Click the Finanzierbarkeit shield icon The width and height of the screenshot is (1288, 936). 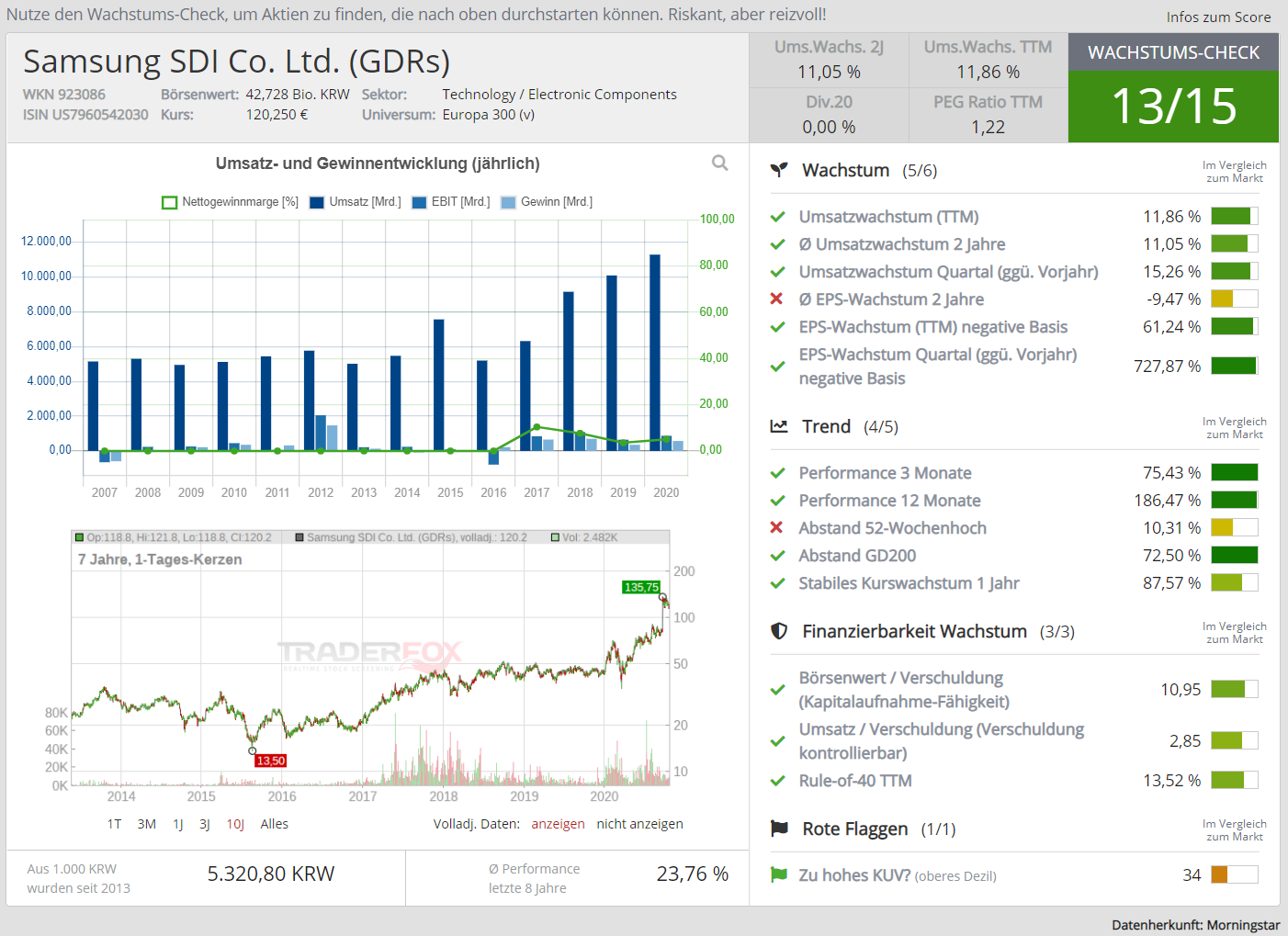779,631
